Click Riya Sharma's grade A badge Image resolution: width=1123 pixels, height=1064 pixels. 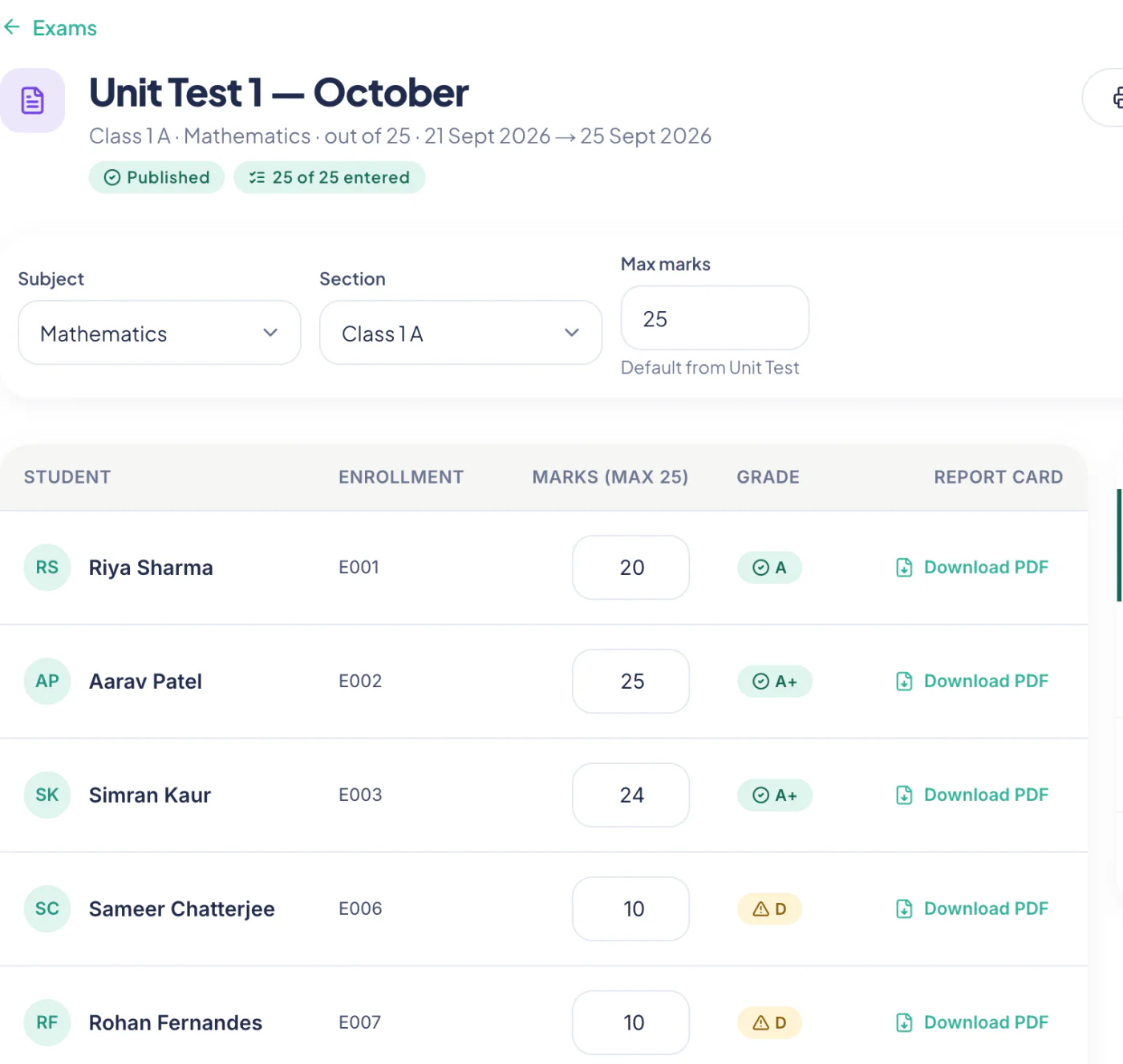click(769, 568)
